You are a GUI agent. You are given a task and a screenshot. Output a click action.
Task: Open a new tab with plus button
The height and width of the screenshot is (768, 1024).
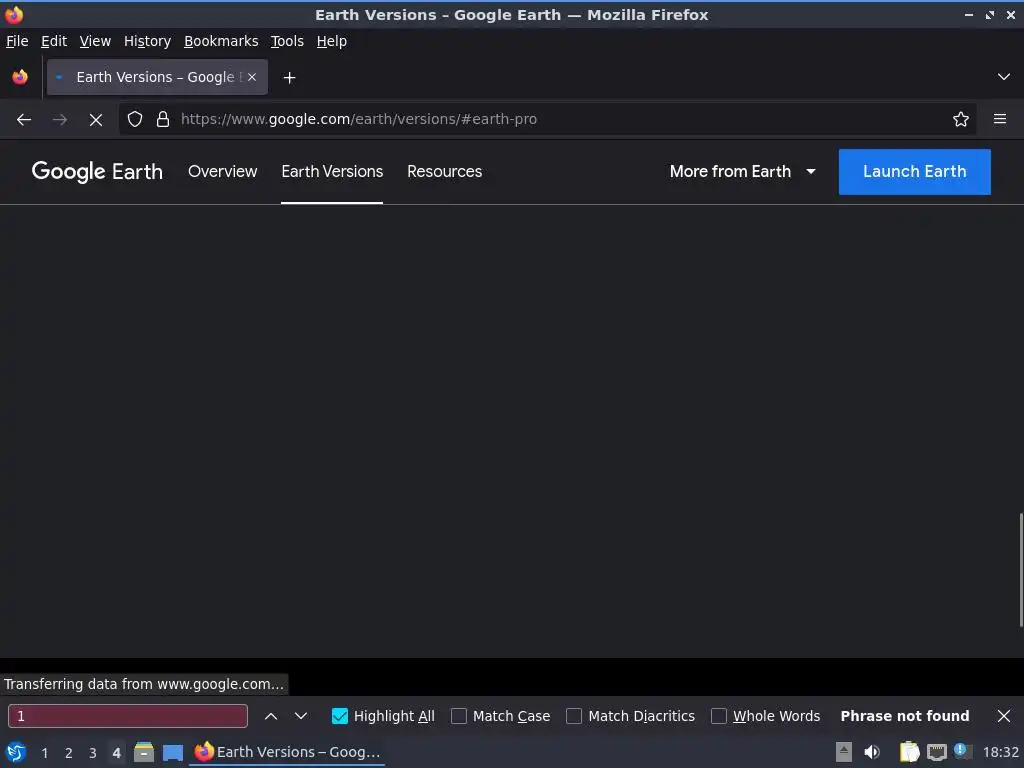point(289,78)
